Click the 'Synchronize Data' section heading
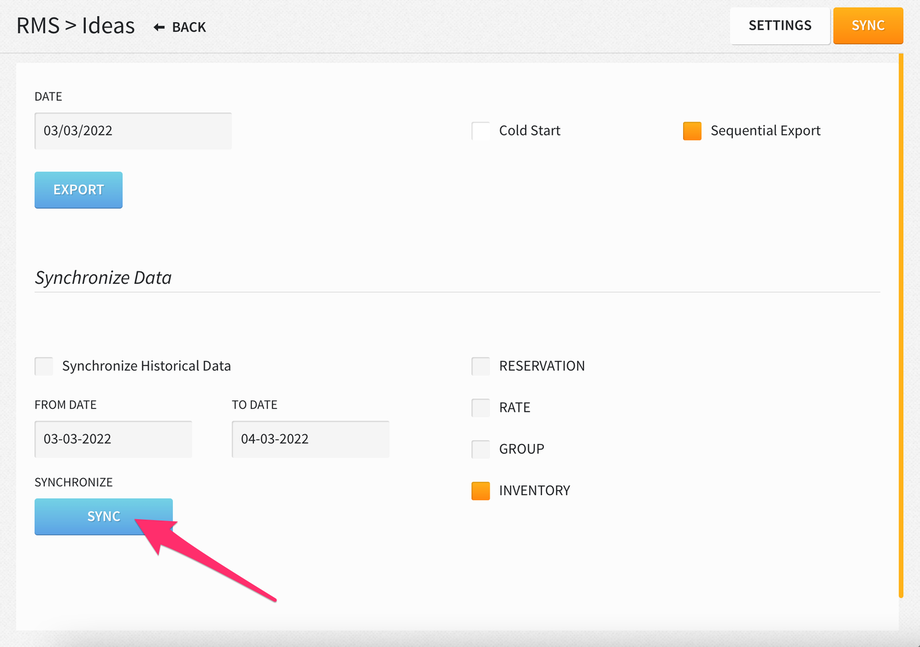The height and width of the screenshot is (647, 920). (103, 277)
